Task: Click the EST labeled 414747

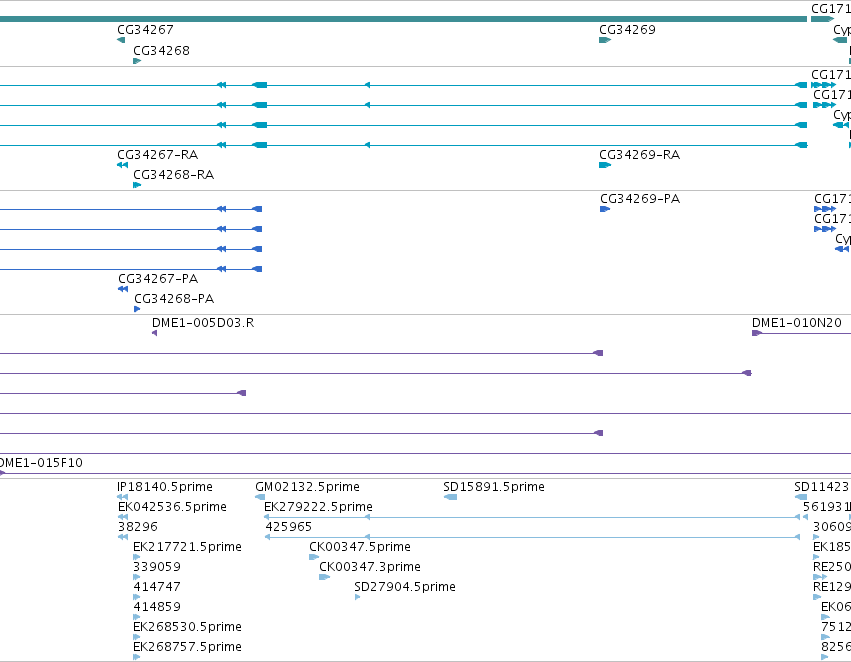Action: (x=157, y=587)
